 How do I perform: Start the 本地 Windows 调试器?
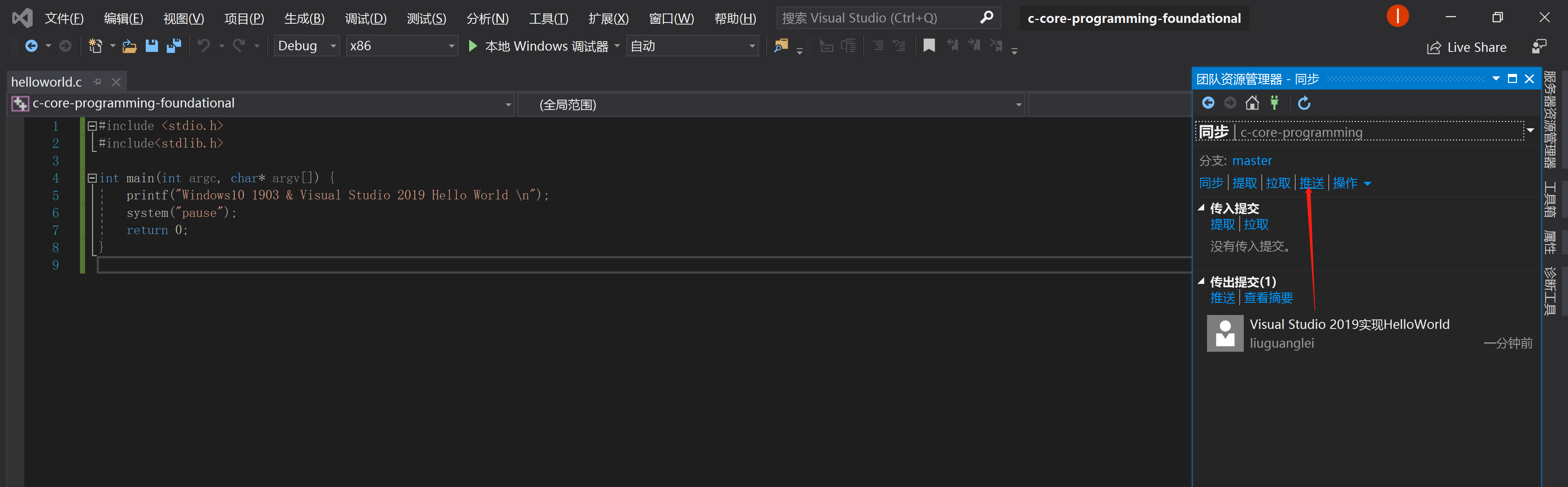point(542,46)
